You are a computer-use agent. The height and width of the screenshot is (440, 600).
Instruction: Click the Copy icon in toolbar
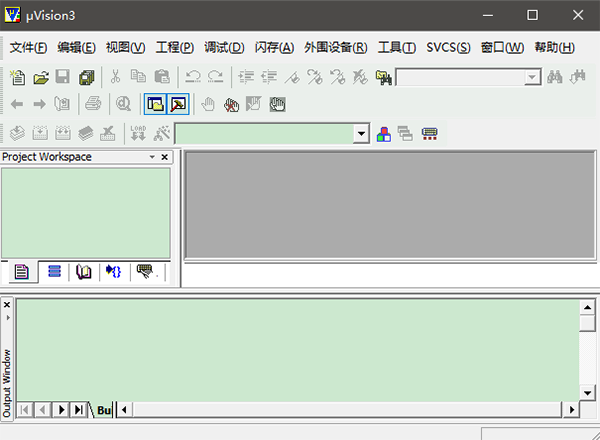(x=138, y=77)
